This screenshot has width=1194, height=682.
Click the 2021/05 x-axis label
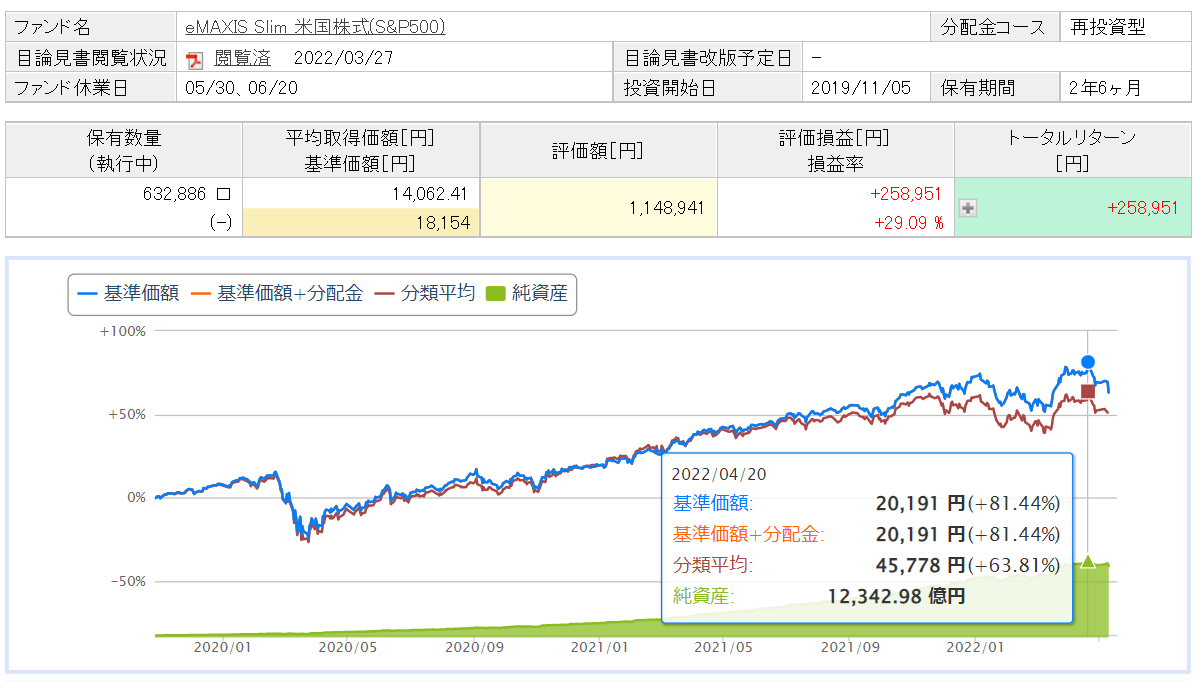(x=723, y=647)
